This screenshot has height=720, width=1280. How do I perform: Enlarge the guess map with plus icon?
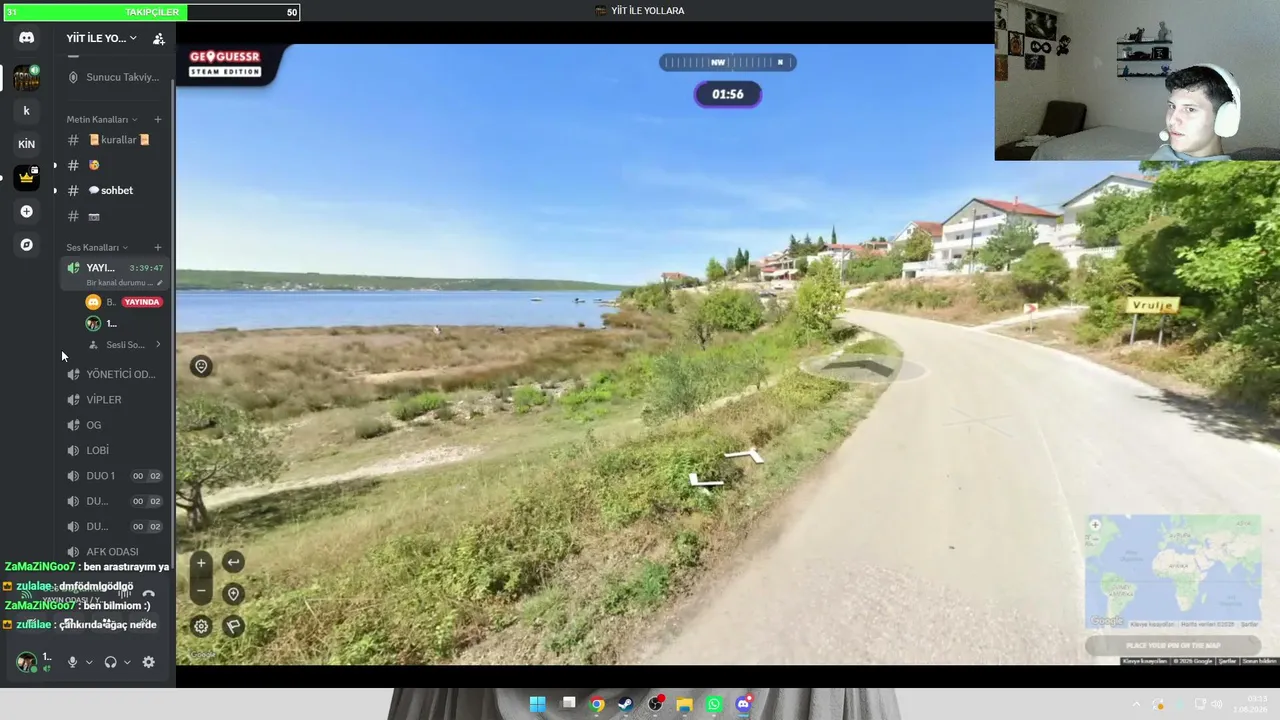point(1095,525)
